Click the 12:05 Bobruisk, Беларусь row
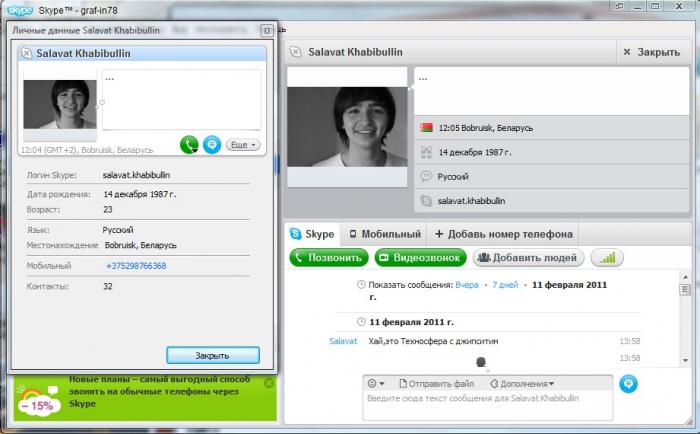Screen dimensions: 700x434 pos(552,128)
